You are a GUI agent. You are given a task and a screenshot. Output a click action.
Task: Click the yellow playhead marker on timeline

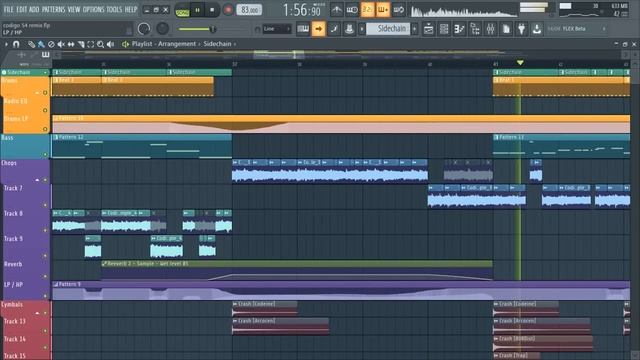tap(520, 62)
